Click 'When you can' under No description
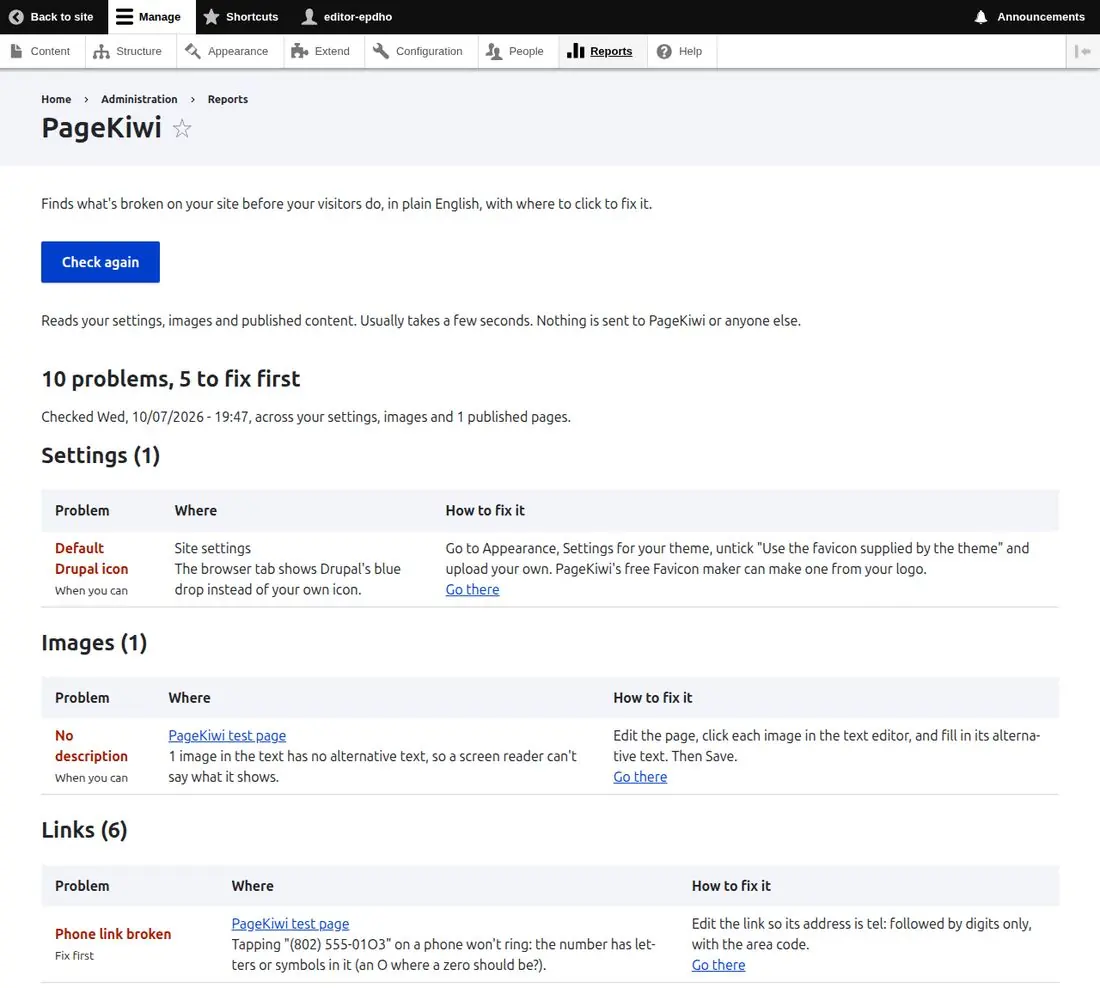The image size is (1100, 988). point(91,778)
